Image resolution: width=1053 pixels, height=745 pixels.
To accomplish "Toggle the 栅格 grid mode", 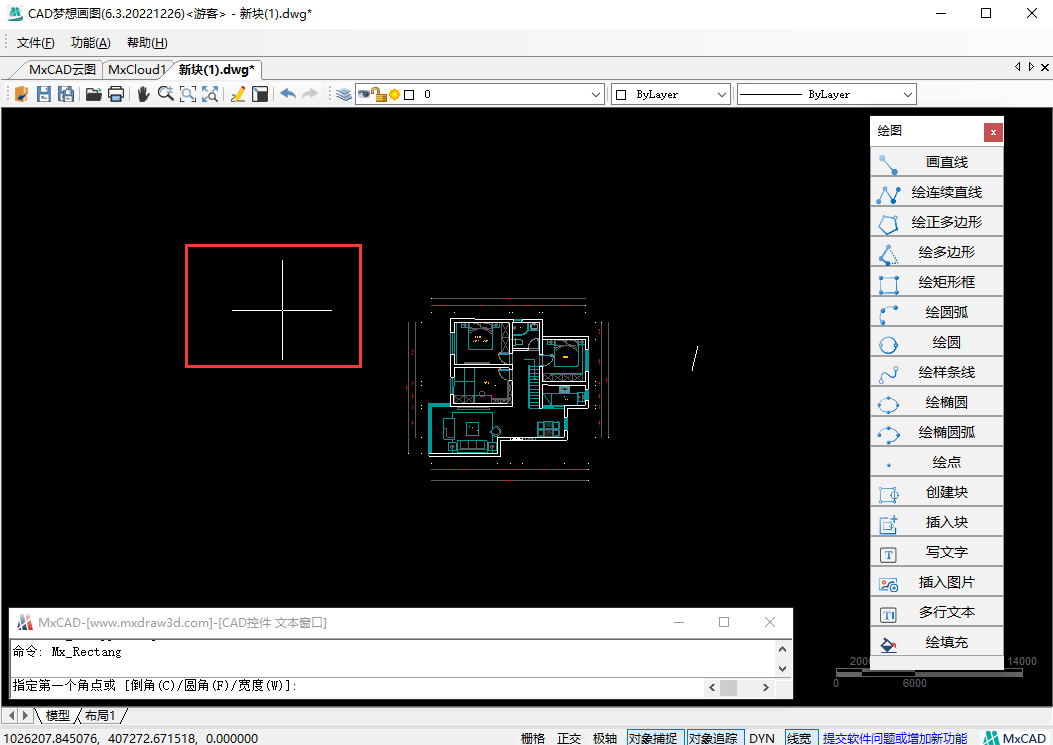I will point(533,738).
